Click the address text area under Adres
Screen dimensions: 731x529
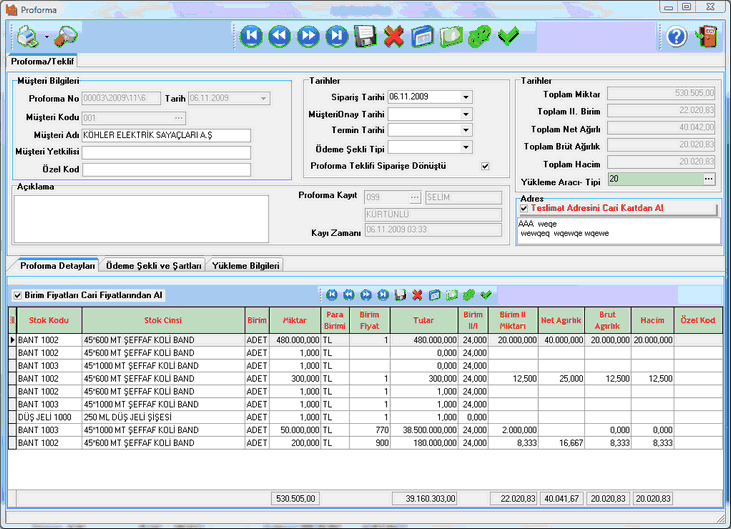619,230
